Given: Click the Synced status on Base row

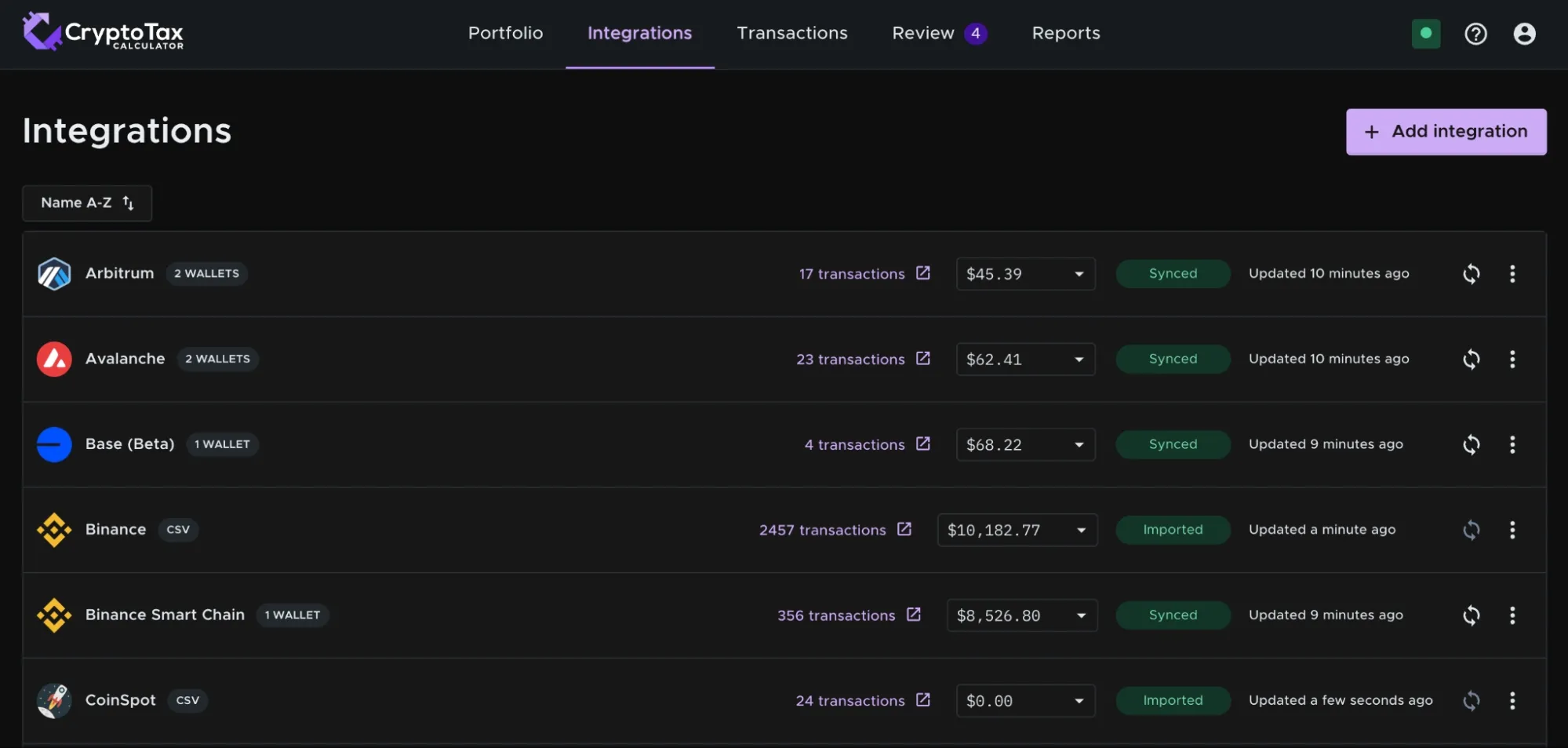Looking at the screenshot, I should (1173, 444).
